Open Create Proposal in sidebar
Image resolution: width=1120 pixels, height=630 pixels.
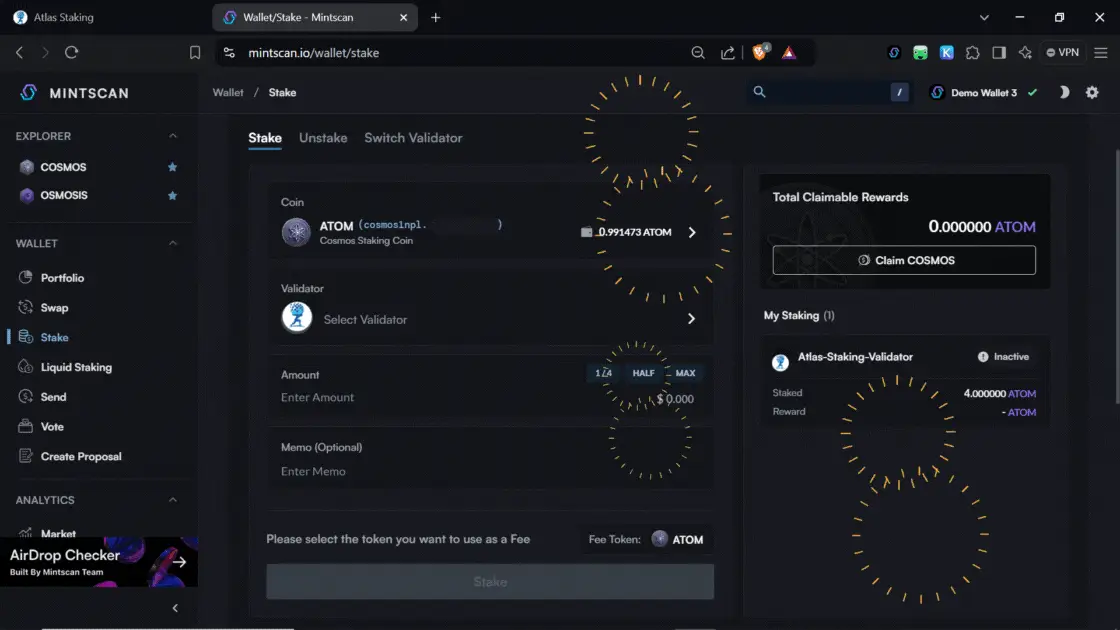point(81,457)
